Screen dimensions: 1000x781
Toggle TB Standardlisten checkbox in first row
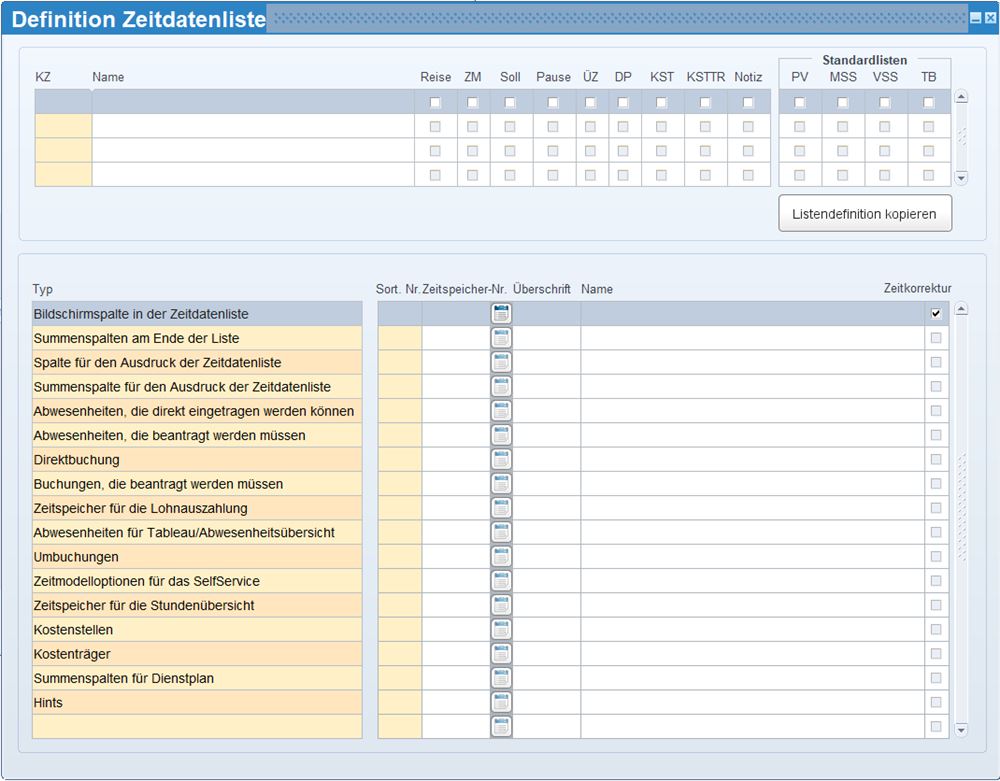tap(929, 102)
